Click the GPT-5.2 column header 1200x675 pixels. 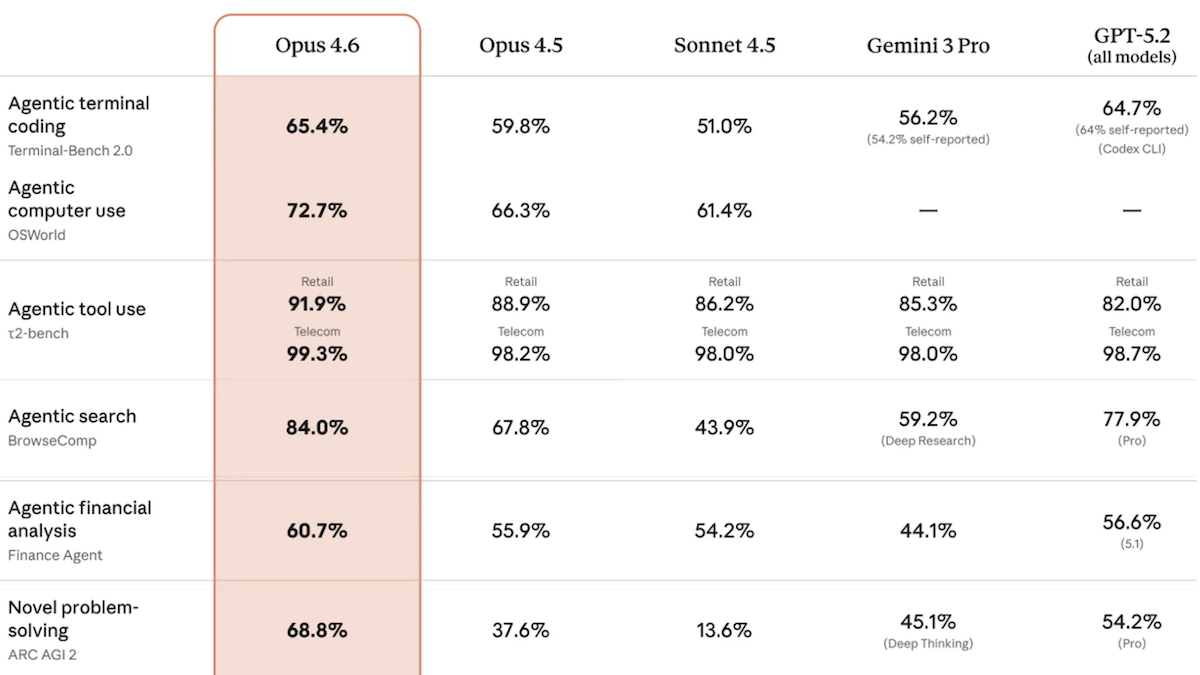tap(1131, 37)
